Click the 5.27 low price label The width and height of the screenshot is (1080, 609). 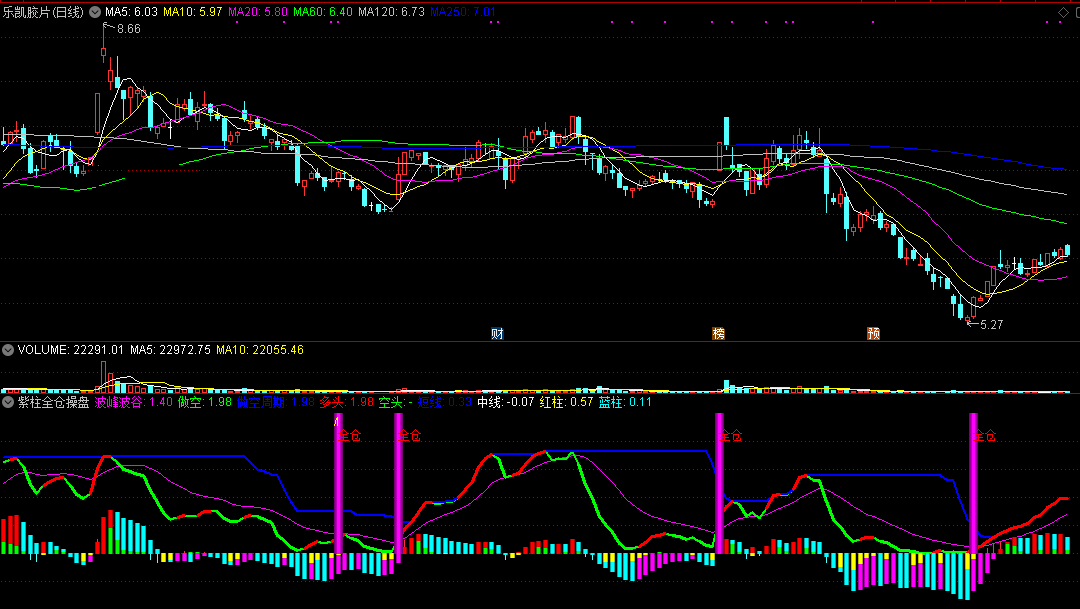(x=991, y=324)
